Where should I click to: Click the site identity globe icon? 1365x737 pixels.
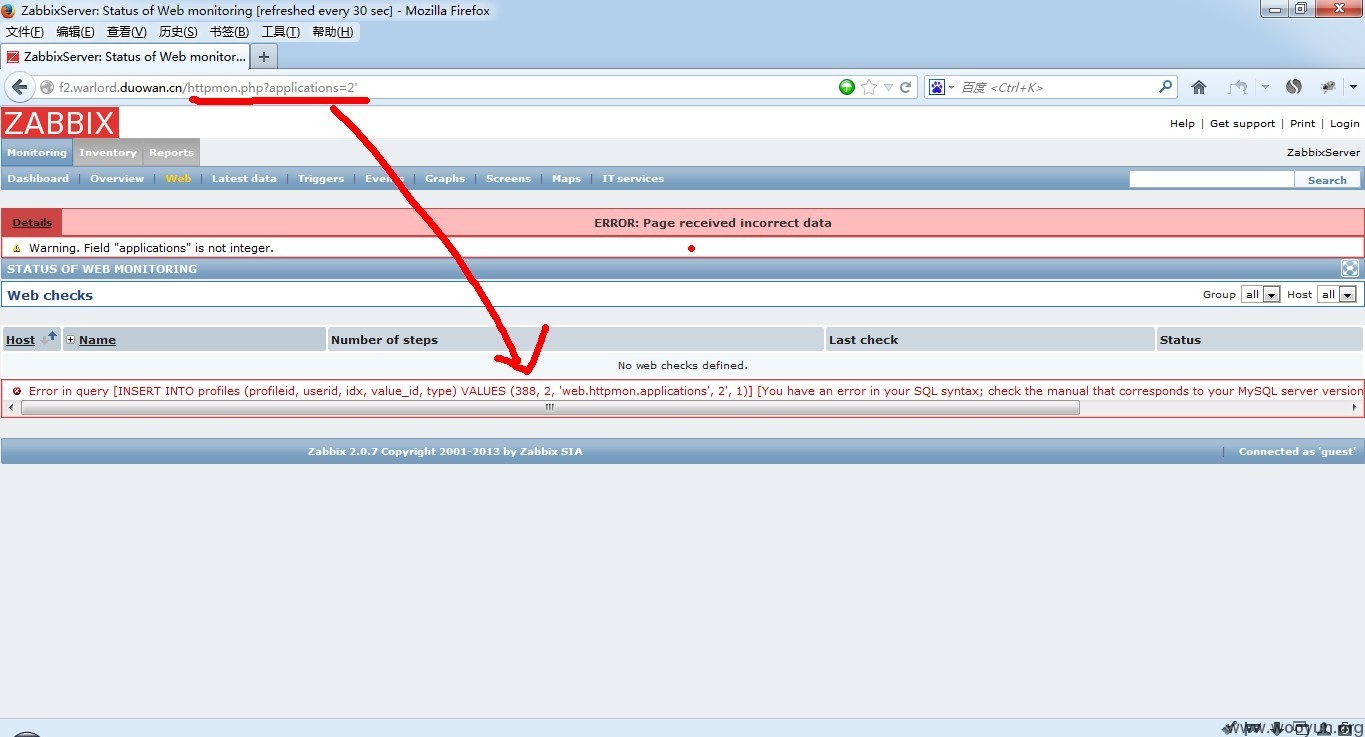(x=47, y=87)
